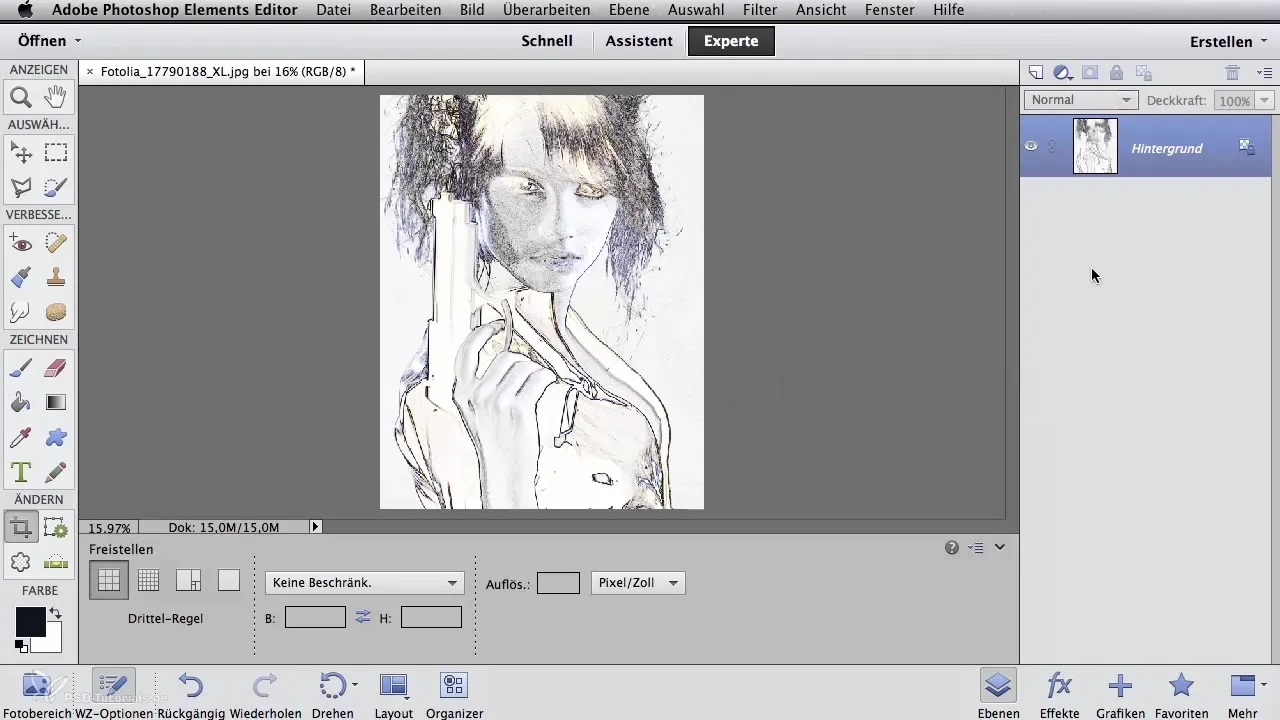This screenshot has height=720, width=1280.
Task: Click the H height input field
Action: [x=431, y=618]
